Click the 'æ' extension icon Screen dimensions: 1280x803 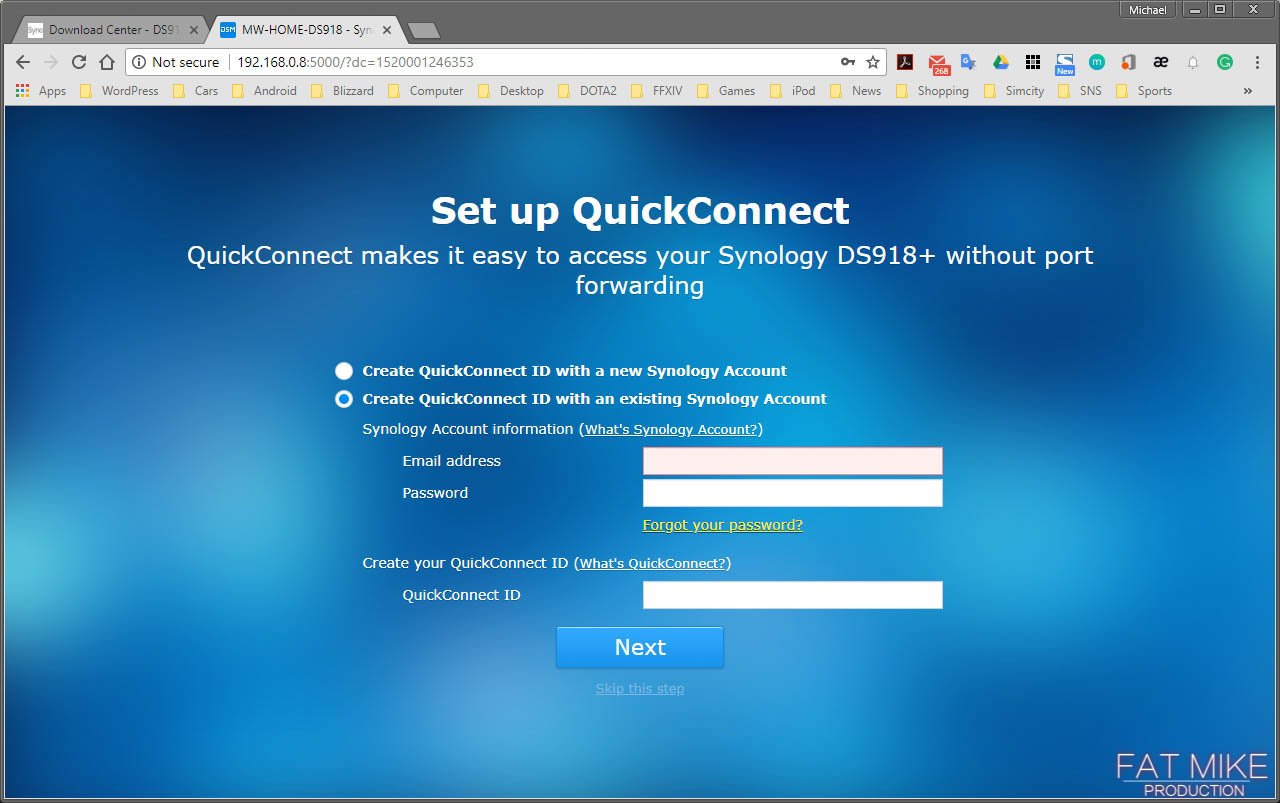click(x=1161, y=62)
